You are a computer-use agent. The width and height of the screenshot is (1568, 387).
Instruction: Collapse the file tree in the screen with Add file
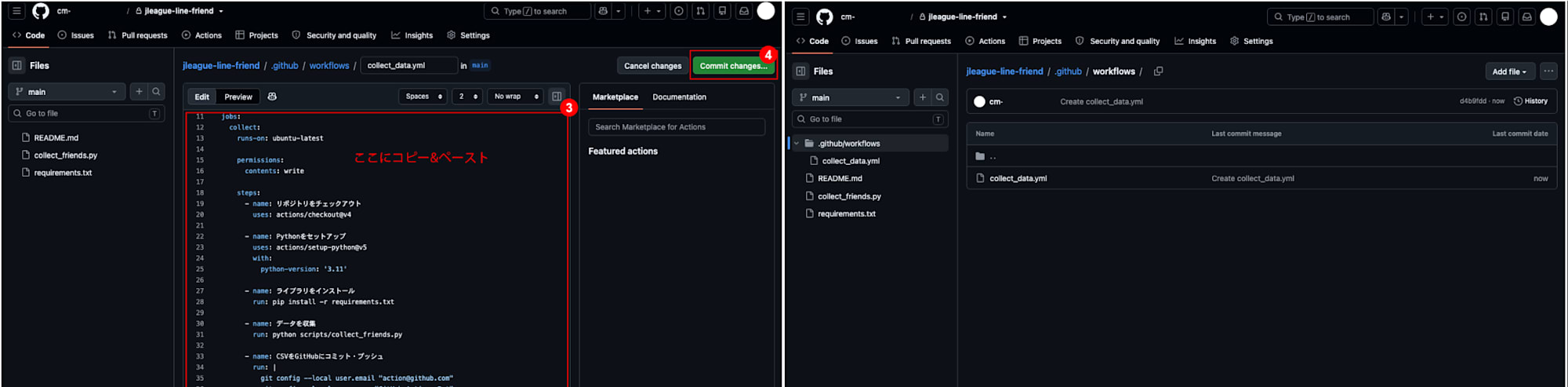pyautogui.click(x=800, y=71)
